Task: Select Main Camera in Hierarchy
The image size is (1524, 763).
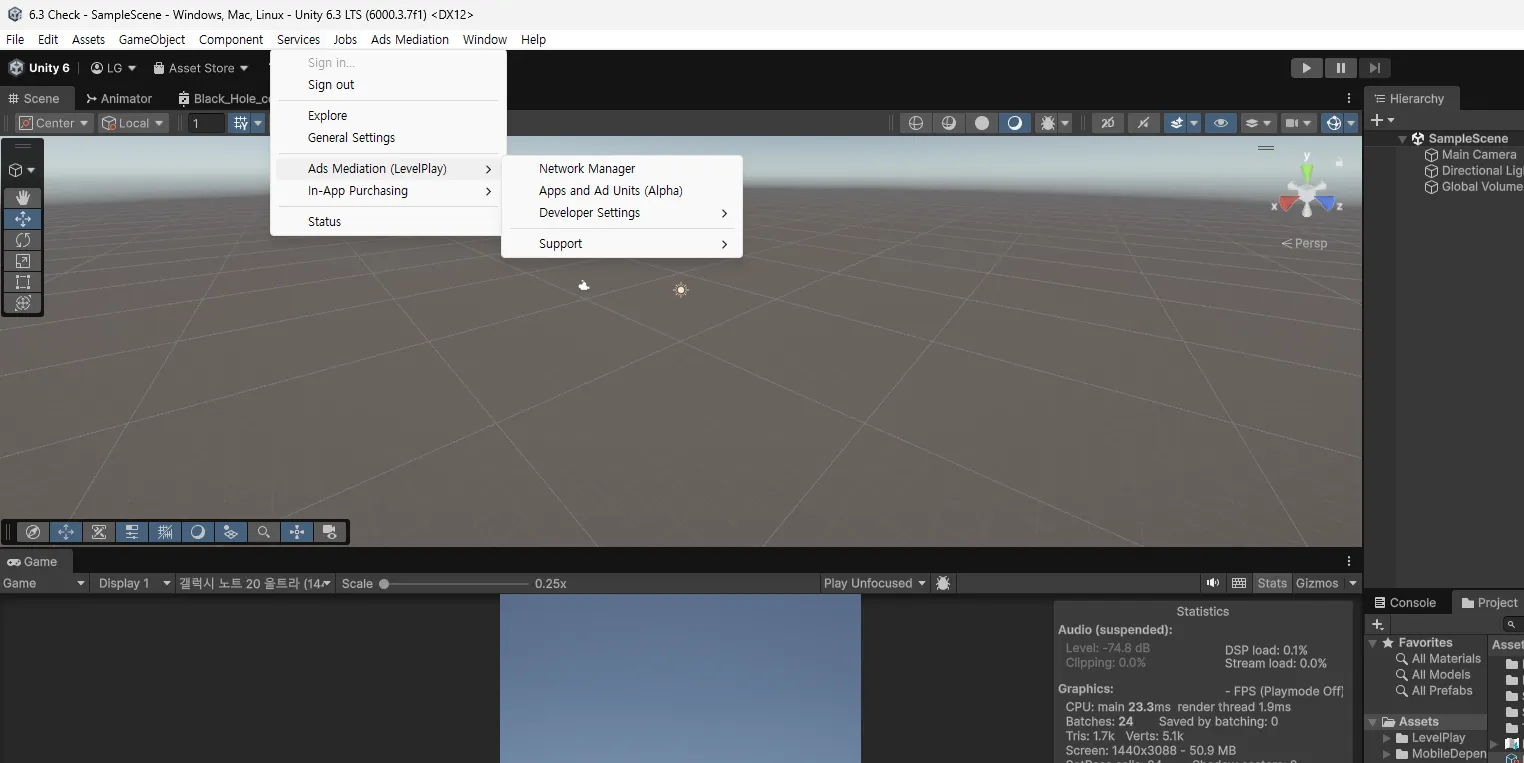Action: pos(1478,155)
